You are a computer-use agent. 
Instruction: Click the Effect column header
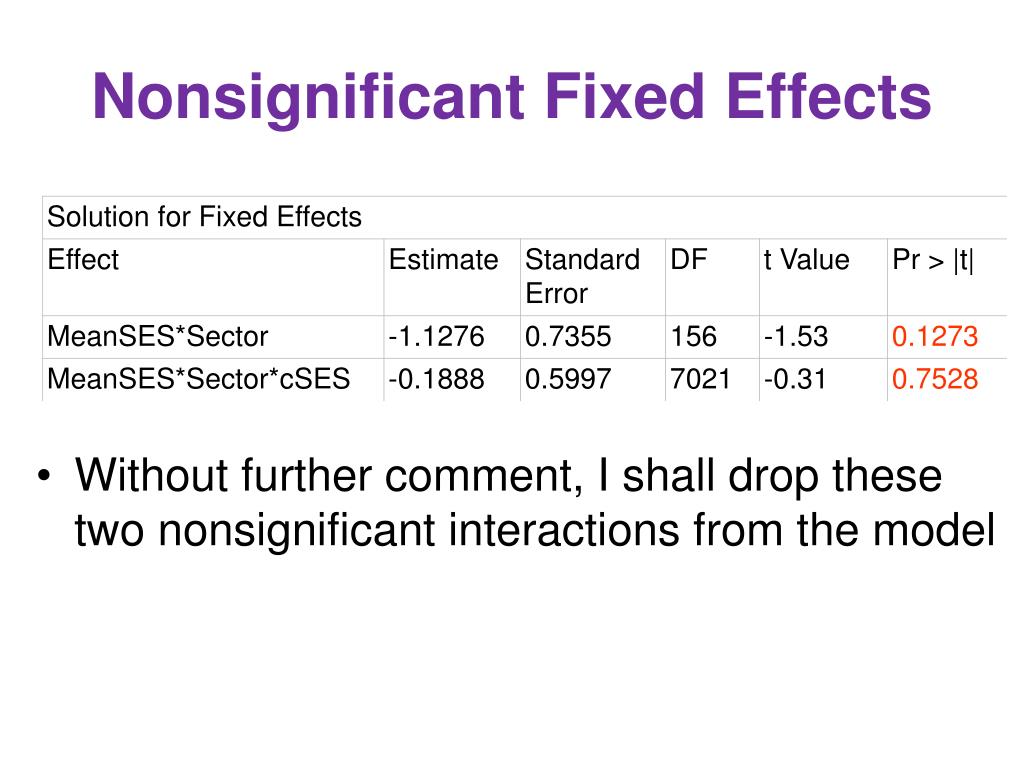coord(83,260)
